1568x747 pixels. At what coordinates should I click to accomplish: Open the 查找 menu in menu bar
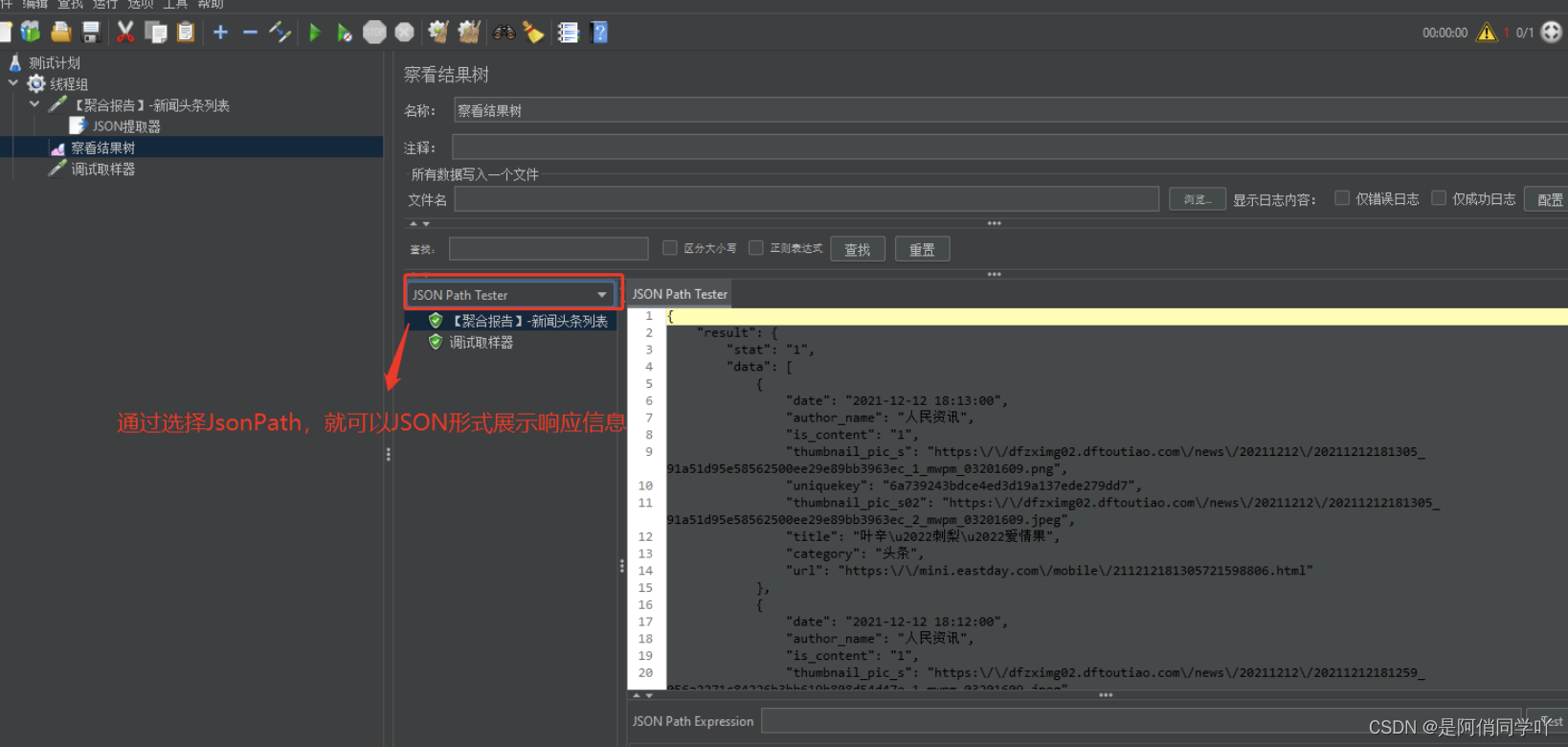tap(71, 4)
